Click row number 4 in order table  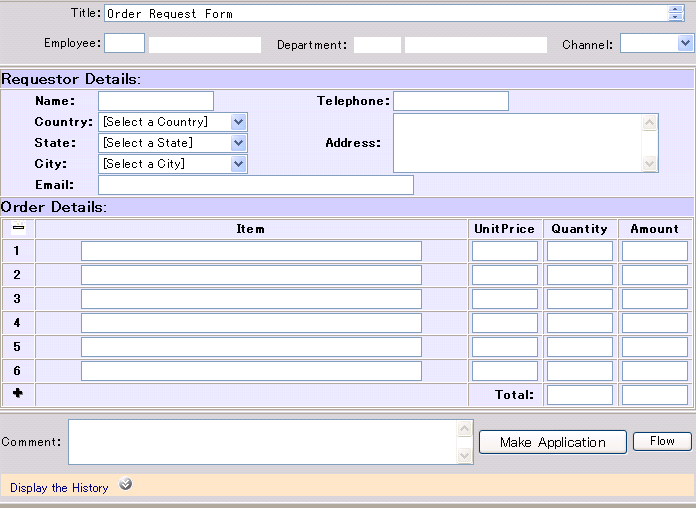[x=17, y=323]
